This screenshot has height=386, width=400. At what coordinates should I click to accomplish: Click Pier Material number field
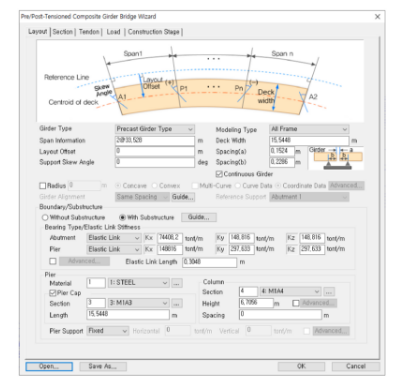96,283
